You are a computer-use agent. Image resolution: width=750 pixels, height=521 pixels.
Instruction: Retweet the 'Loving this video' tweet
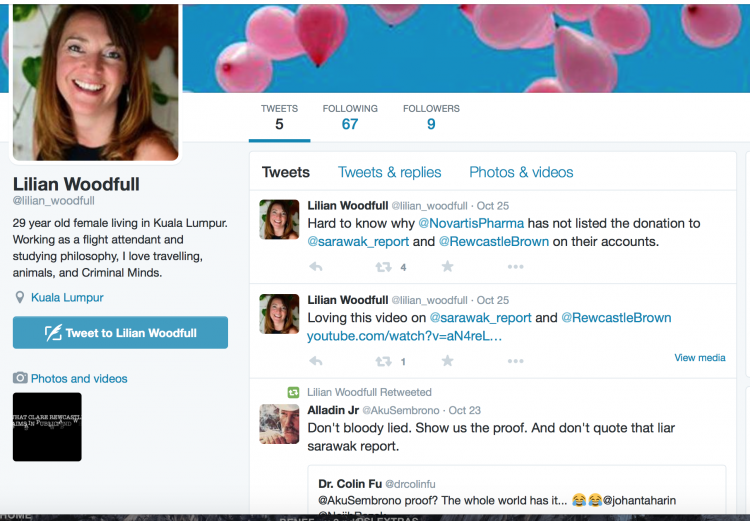[x=384, y=361]
